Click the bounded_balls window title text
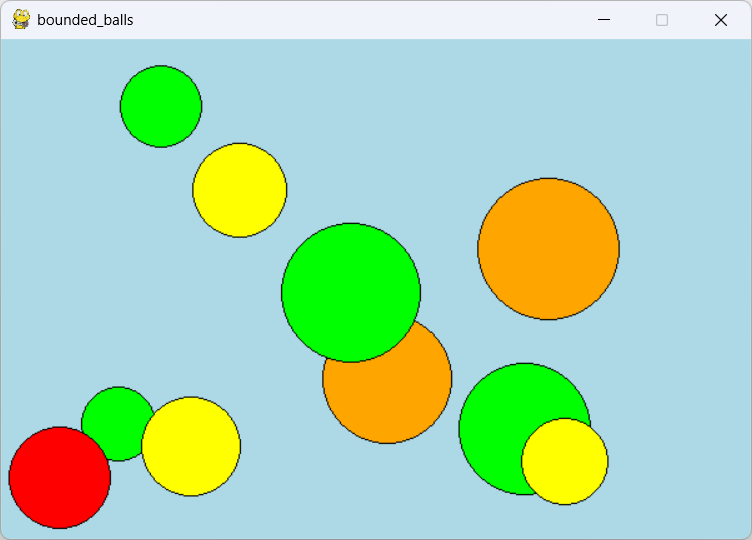 click(x=85, y=20)
